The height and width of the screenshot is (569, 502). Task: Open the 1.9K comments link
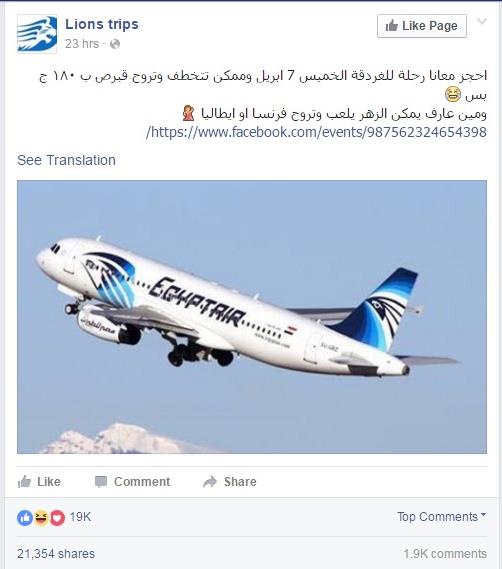(x=445, y=554)
